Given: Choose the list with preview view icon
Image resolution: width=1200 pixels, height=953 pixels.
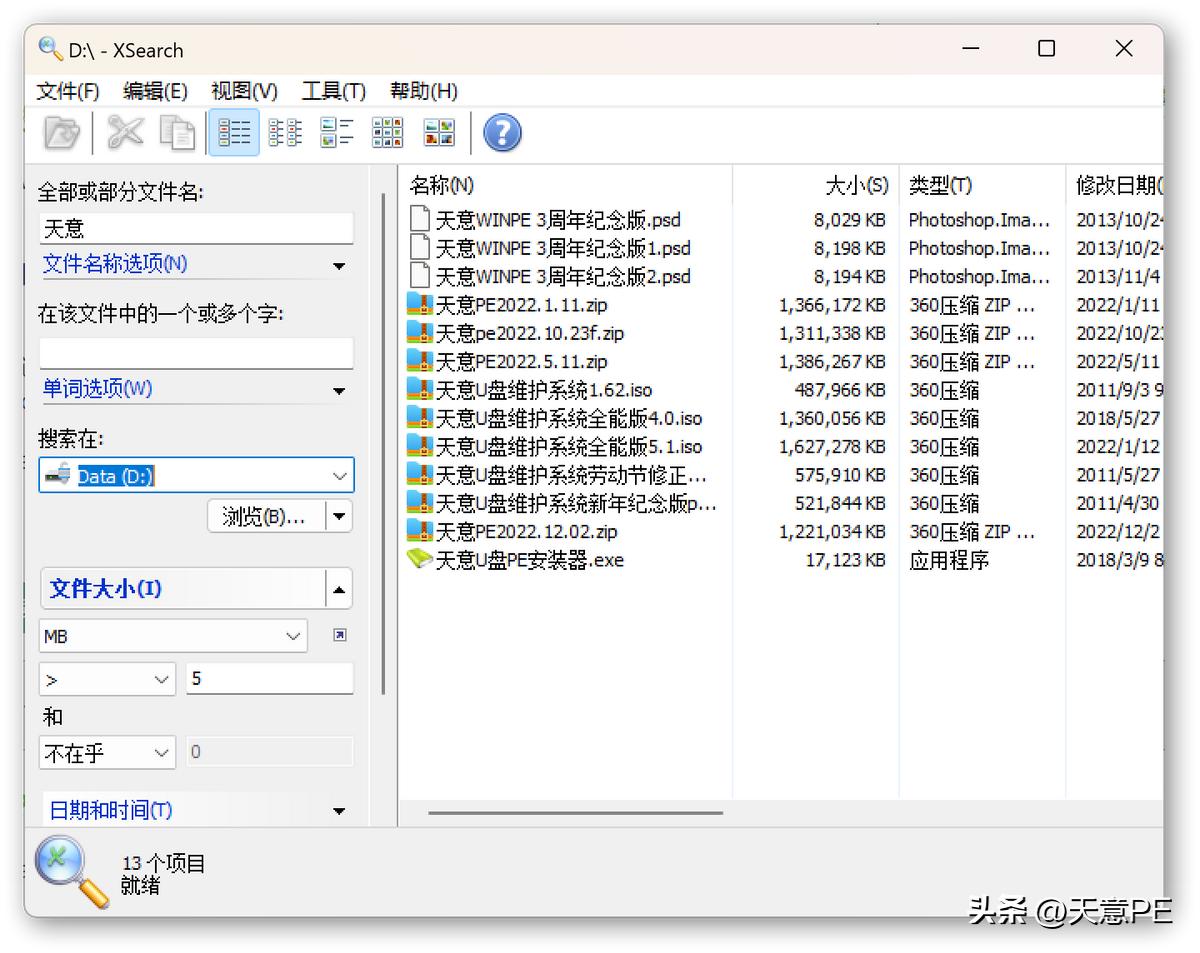Looking at the screenshot, I should point(336,131).
